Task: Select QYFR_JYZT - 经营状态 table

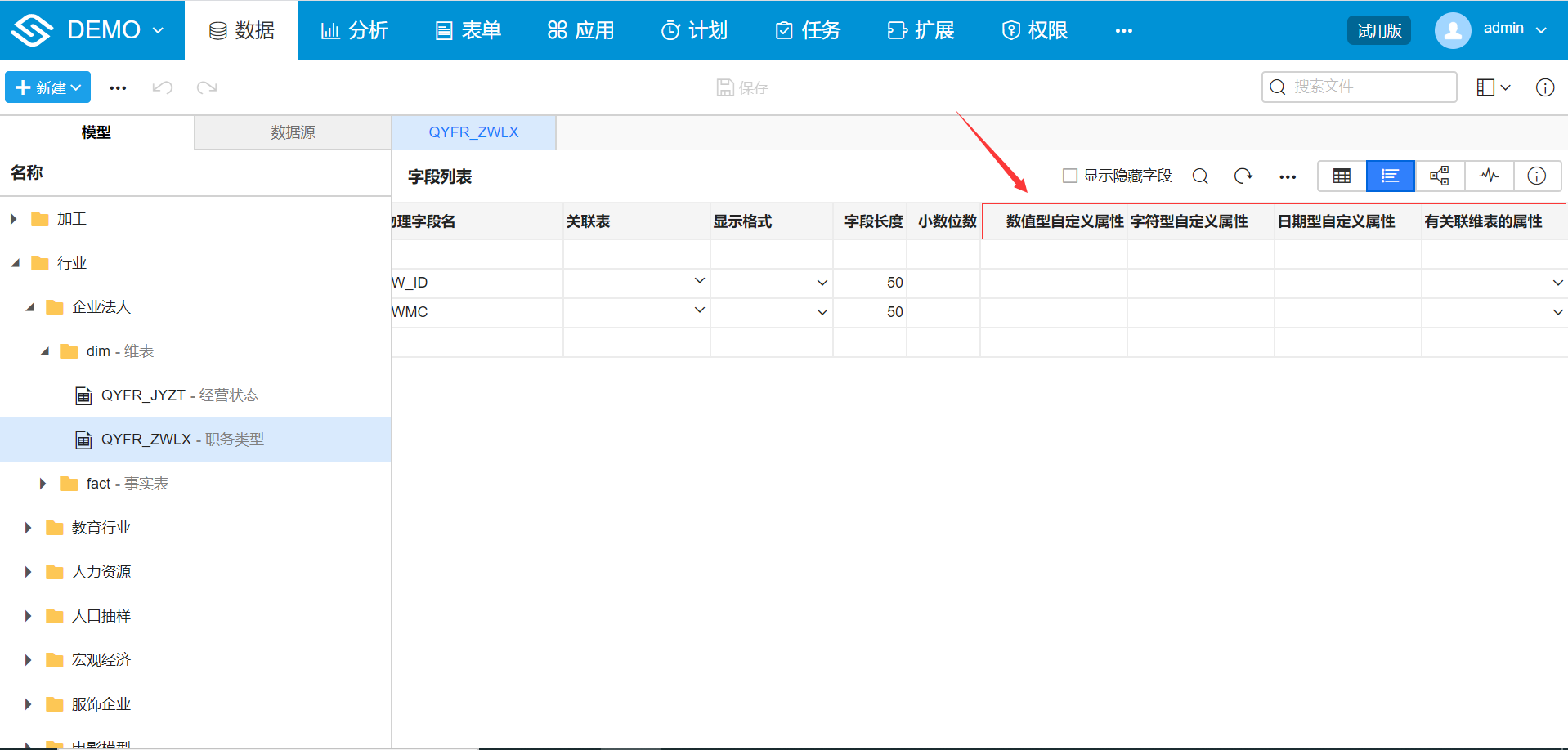Action: 179,395
